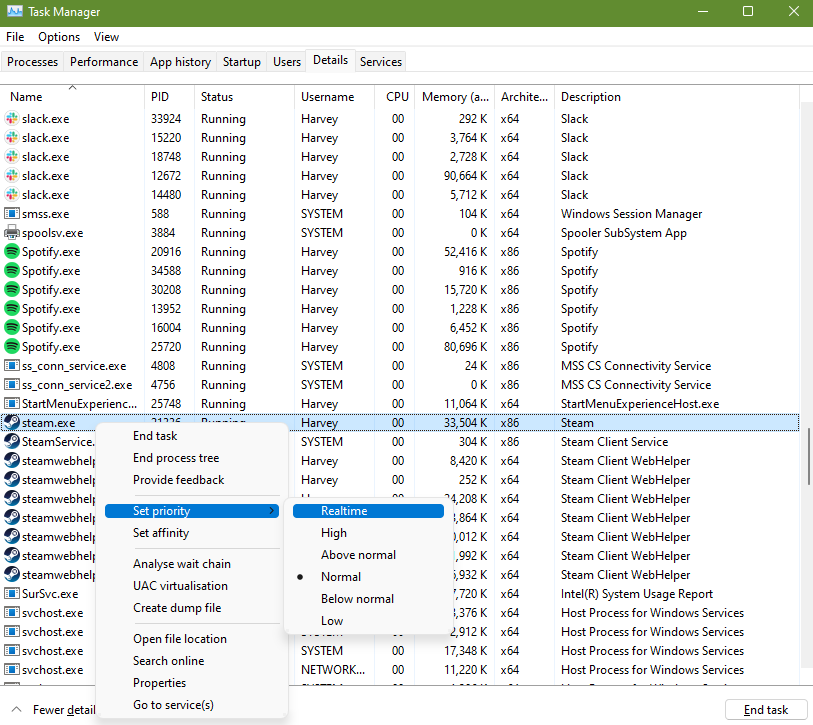The width and height of the screenshot is (813, 725).
Task: Choose Provide feedback menu entry
Action: [192, 480]
